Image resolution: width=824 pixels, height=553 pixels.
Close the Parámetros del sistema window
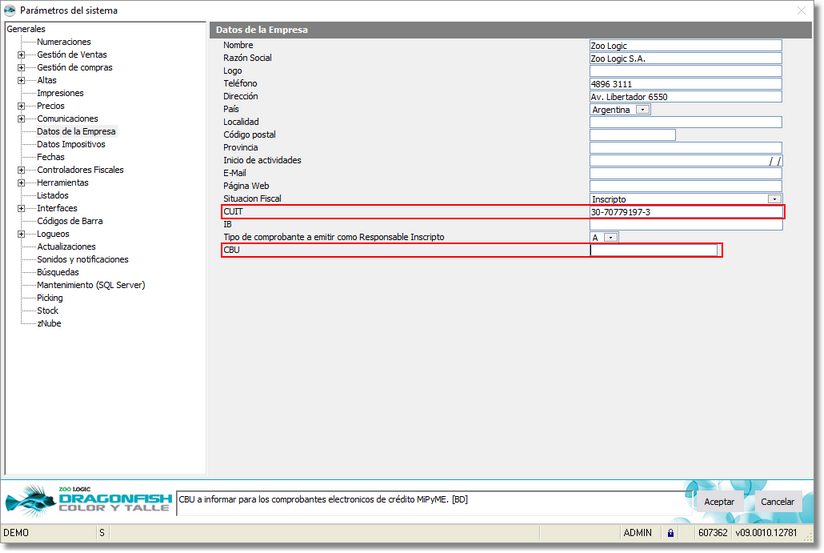coord(801,11)
